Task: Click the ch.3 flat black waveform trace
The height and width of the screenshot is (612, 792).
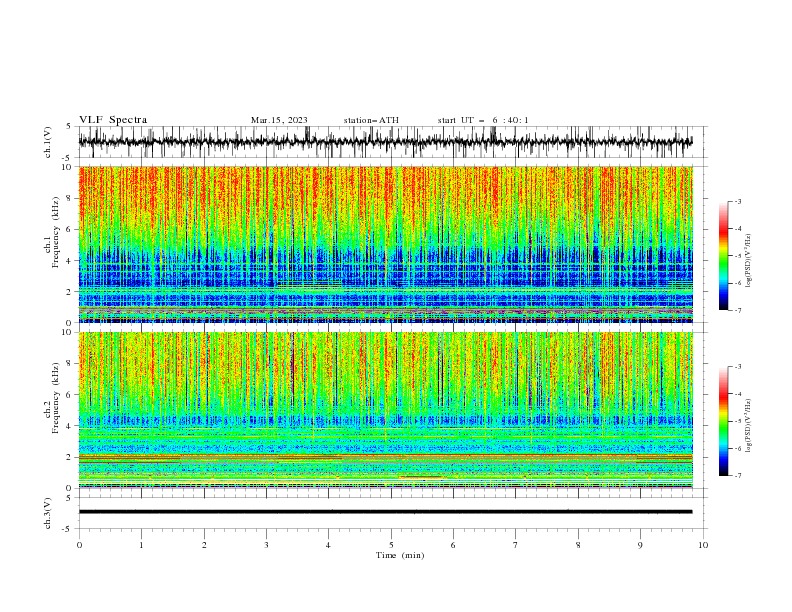Action: [x=385, y=512]
